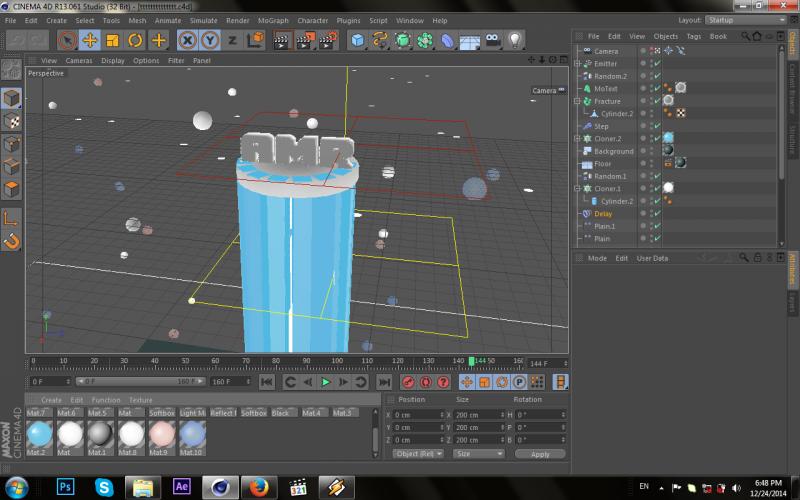The height and width of the screenshot is (500, 800).
Task: Collapse the Fracture object hierarchy
Action: [577, 101]
